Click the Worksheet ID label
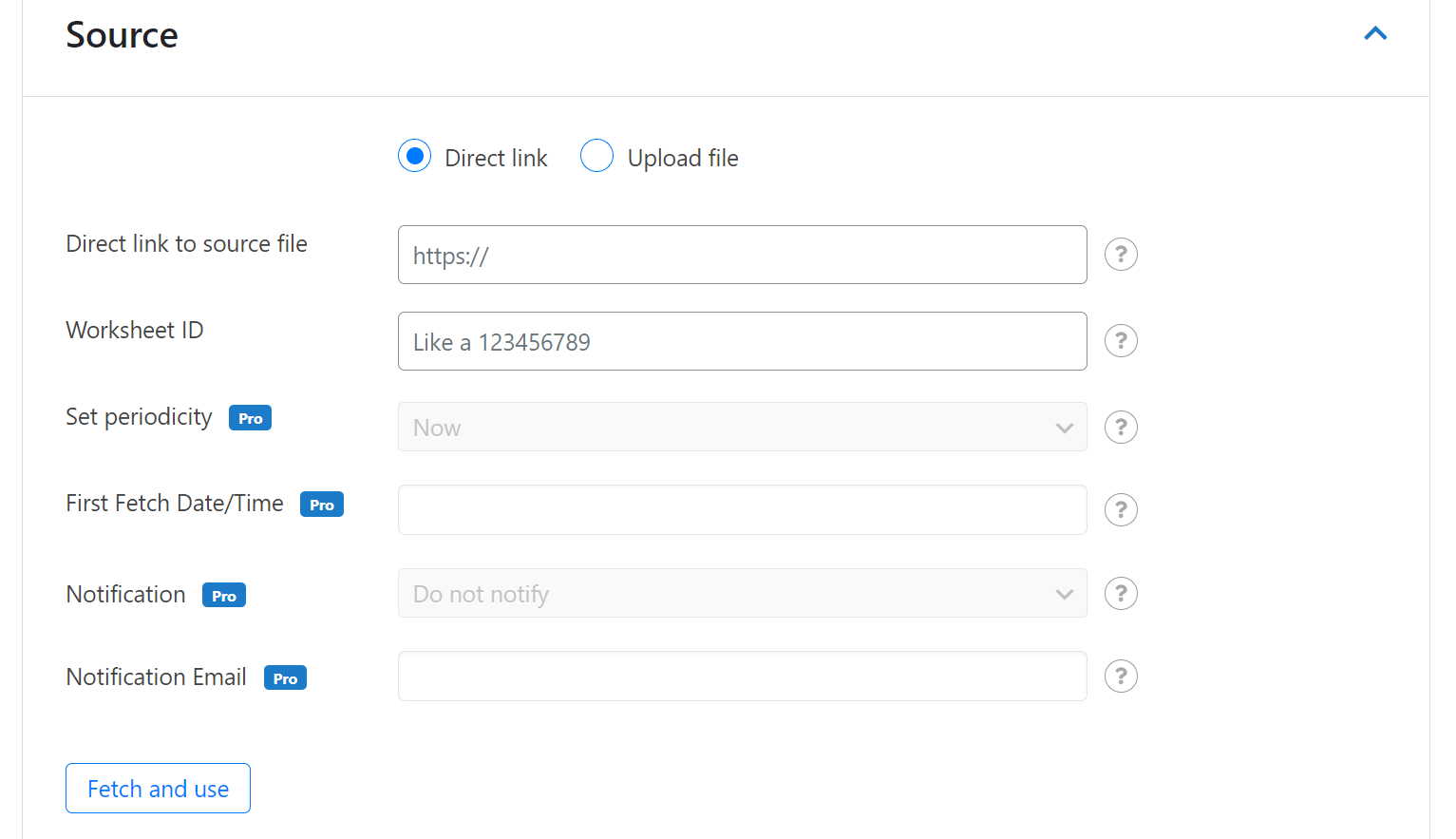Viewport: 1456px width, 839px height. [x=135, y=331]
